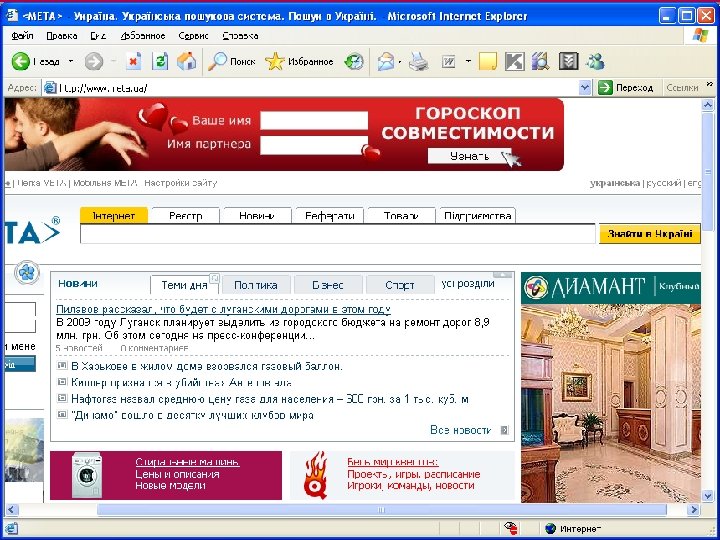Open the History clock icon

pos(354,62)
